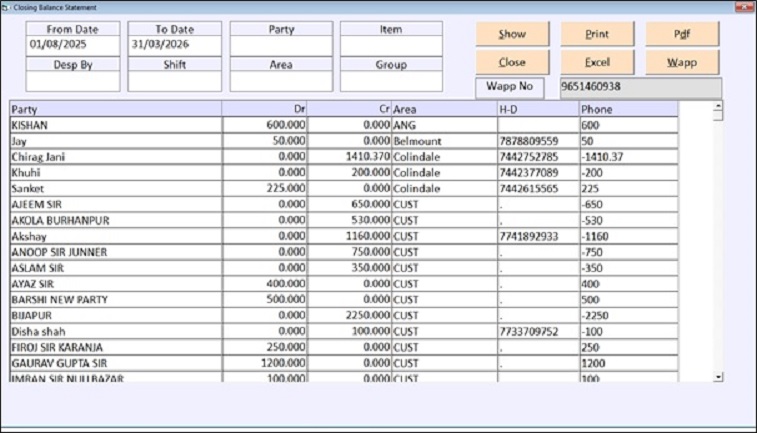Click the window title bar icon

tap(5, 7)
